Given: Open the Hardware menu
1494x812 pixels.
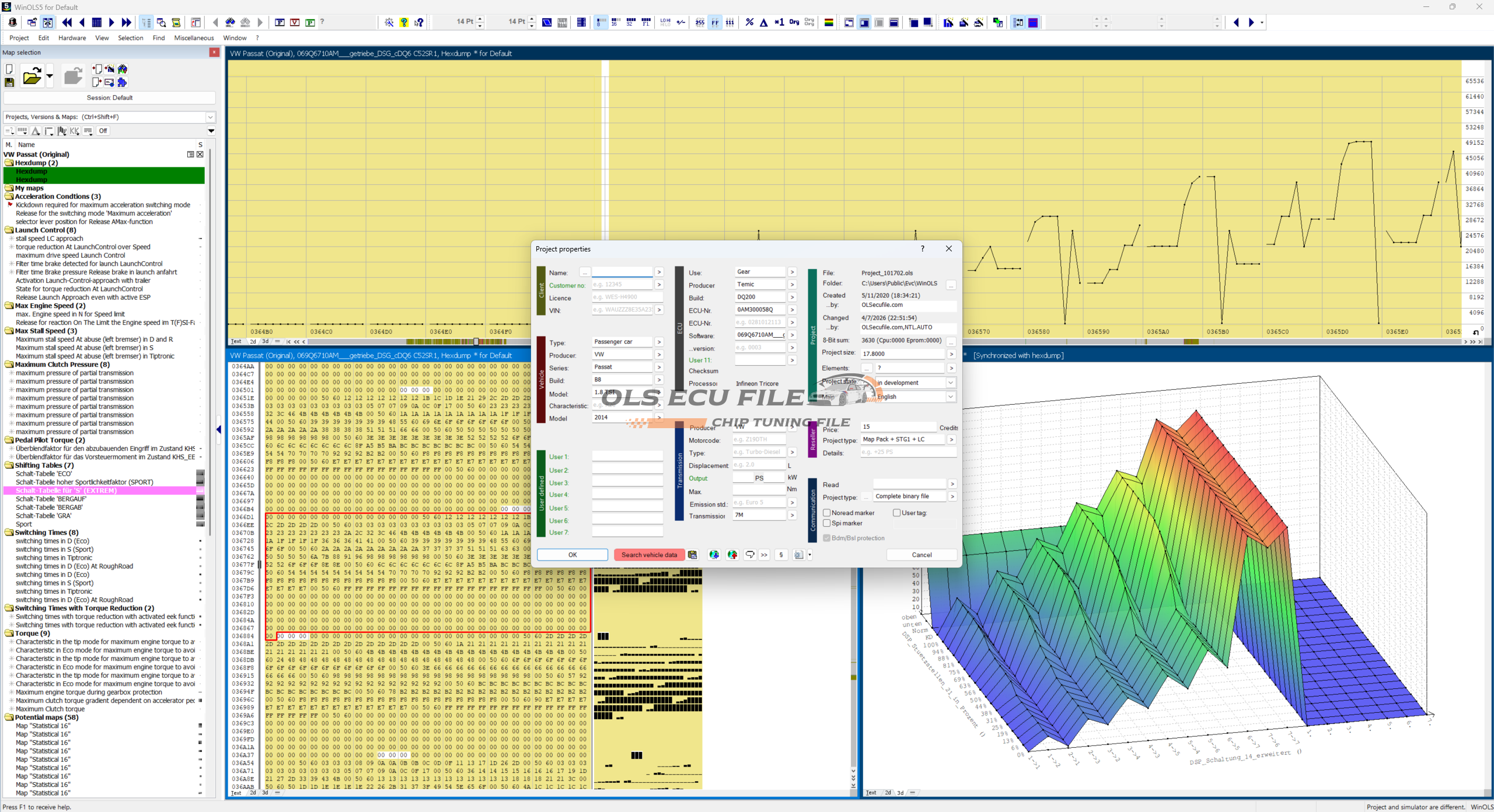Looking at the screenshot, I should coord(72,38).
